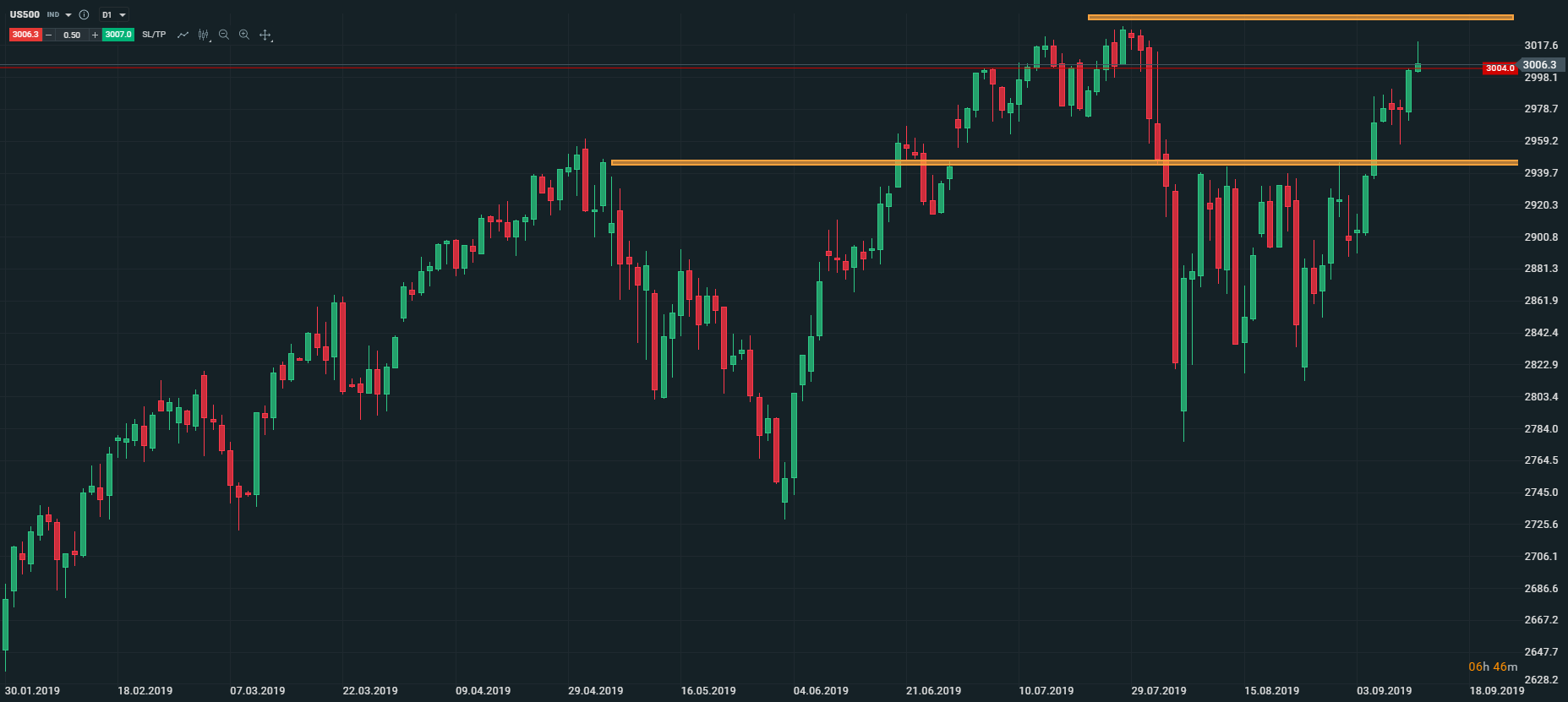Click the 0.50 volume input field
Screen dimensions: 1568x702
[72, 35]
